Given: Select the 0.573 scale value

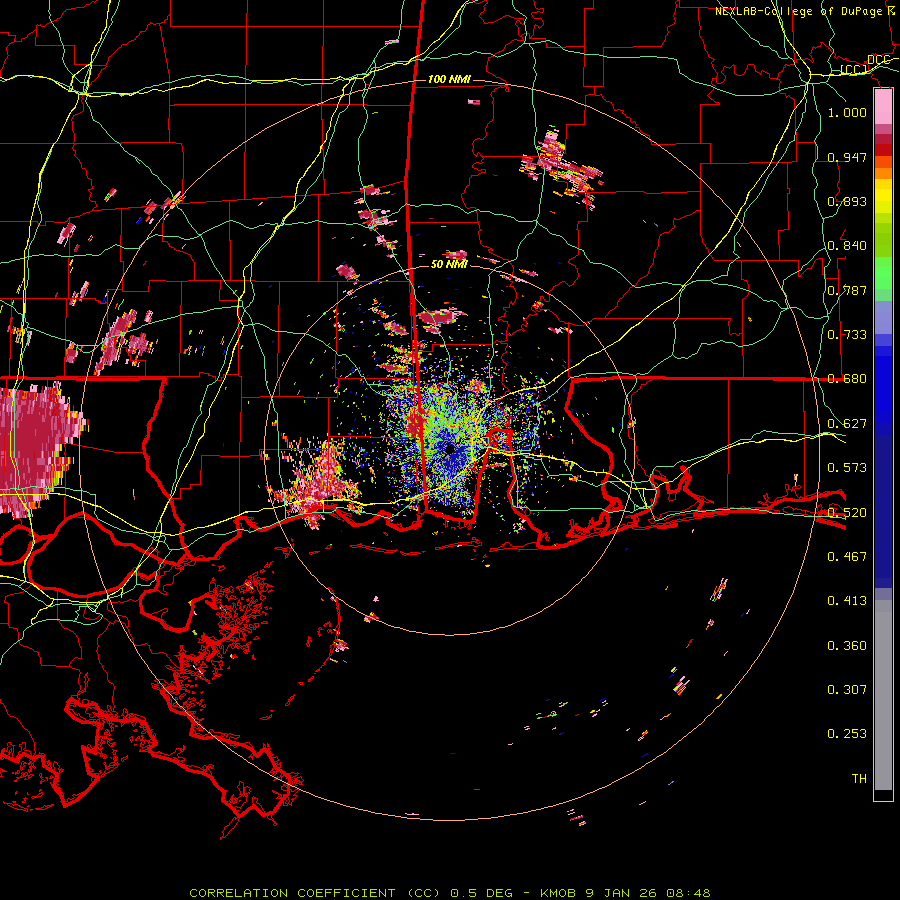Looking at the screenshot, I should pos(847,468).
